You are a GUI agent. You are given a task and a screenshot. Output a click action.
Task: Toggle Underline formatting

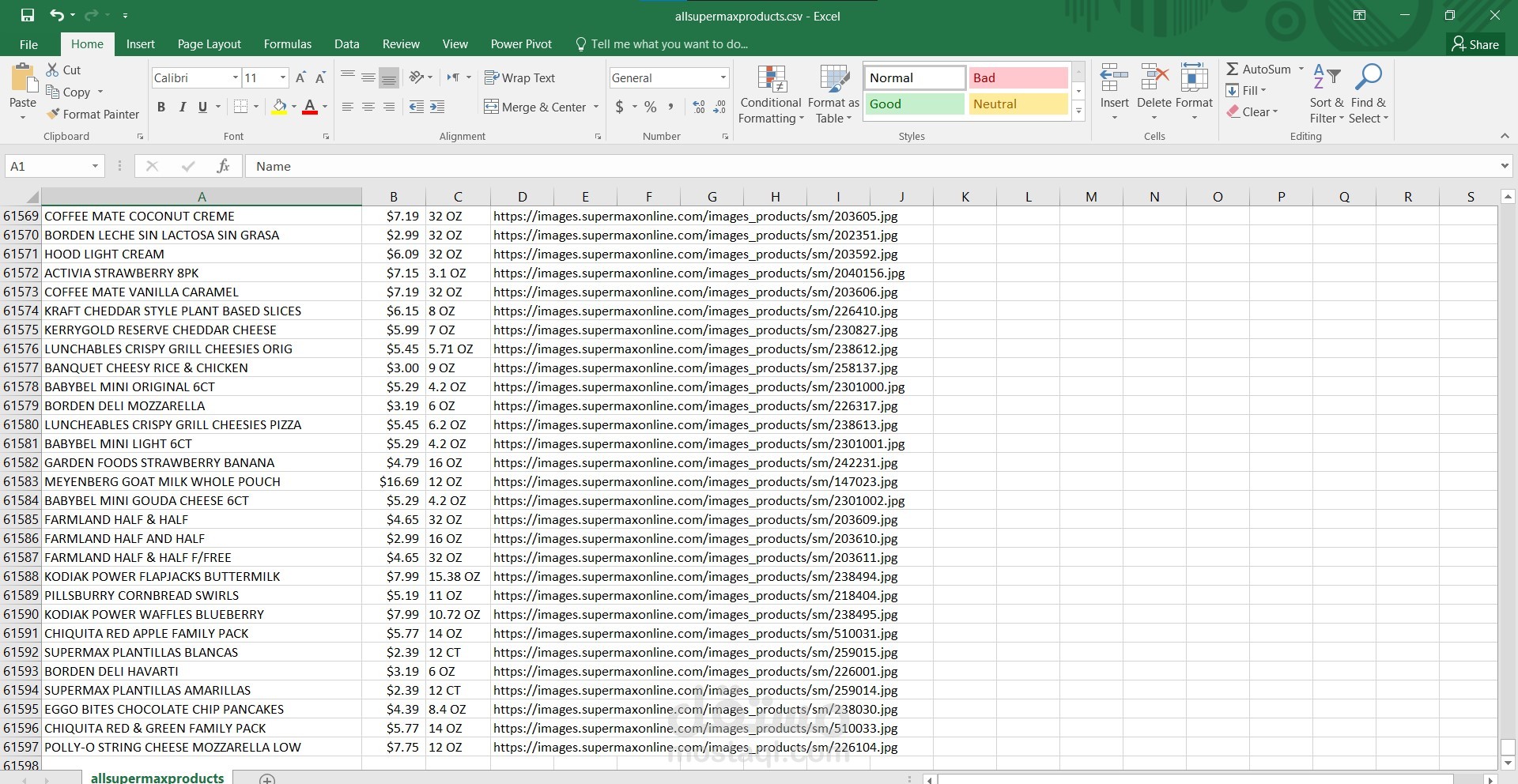[x=202, y=107]
